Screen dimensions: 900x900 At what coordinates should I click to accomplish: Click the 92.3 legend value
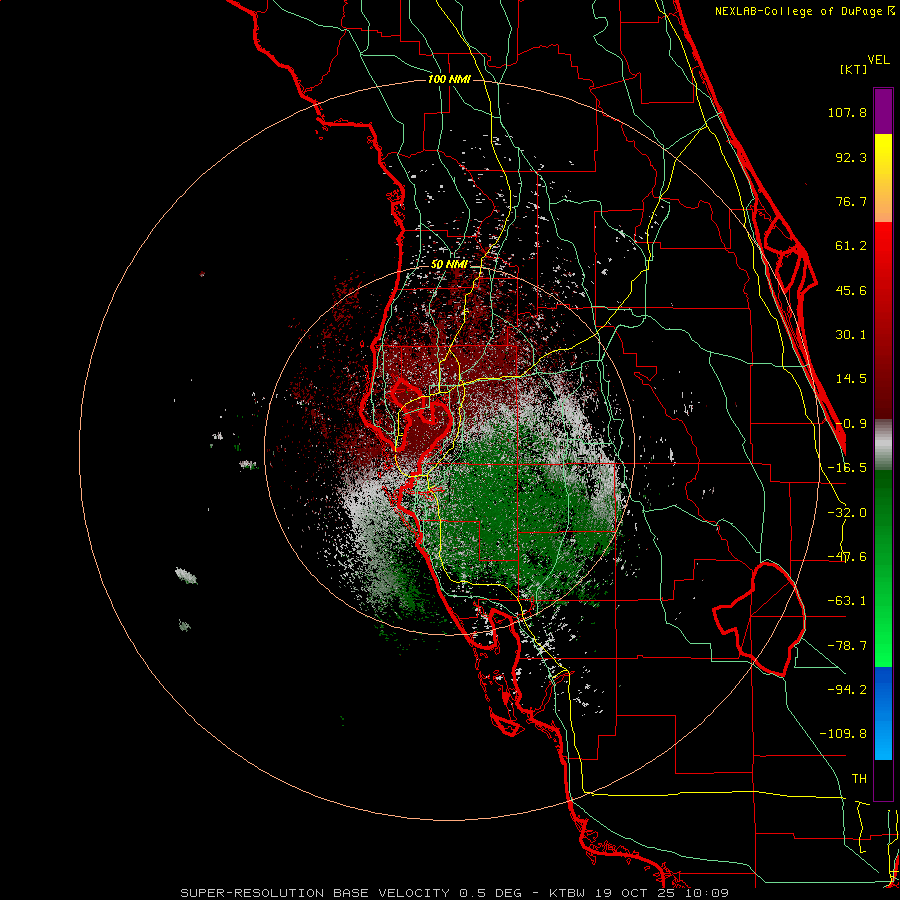click(851, 157)
